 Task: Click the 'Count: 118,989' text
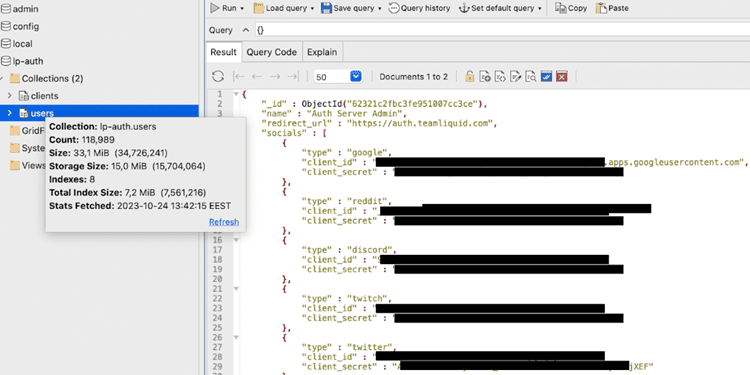(81, 140)
